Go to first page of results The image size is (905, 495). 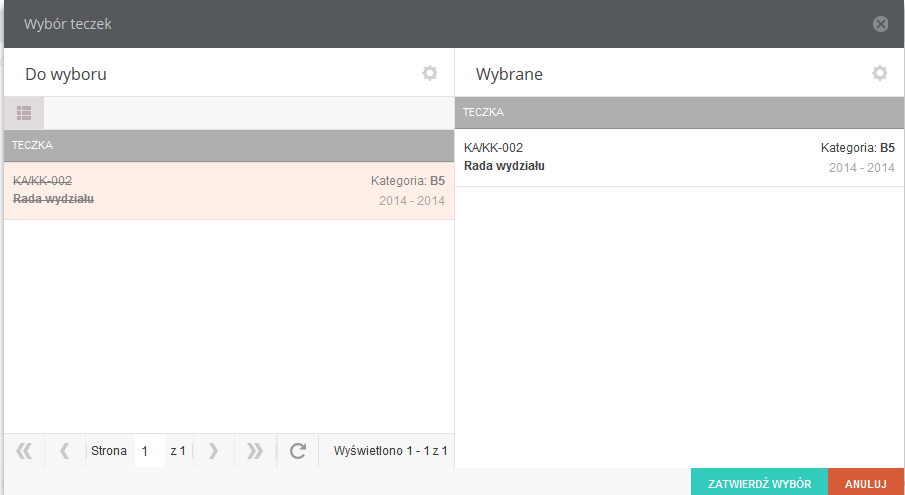(24, 451)
